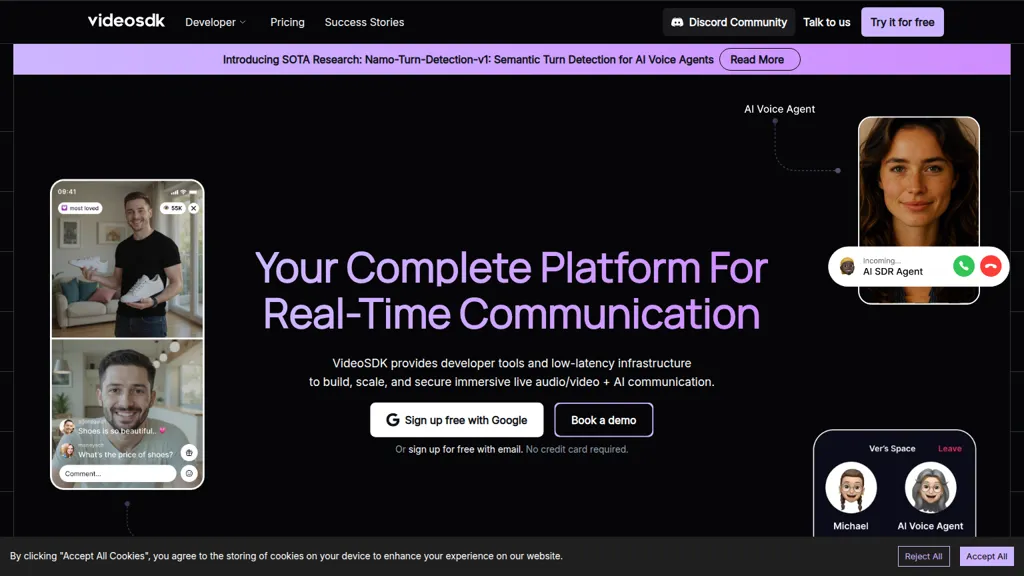
Task: Accept All cookies
Action: (x=986, y=556)
